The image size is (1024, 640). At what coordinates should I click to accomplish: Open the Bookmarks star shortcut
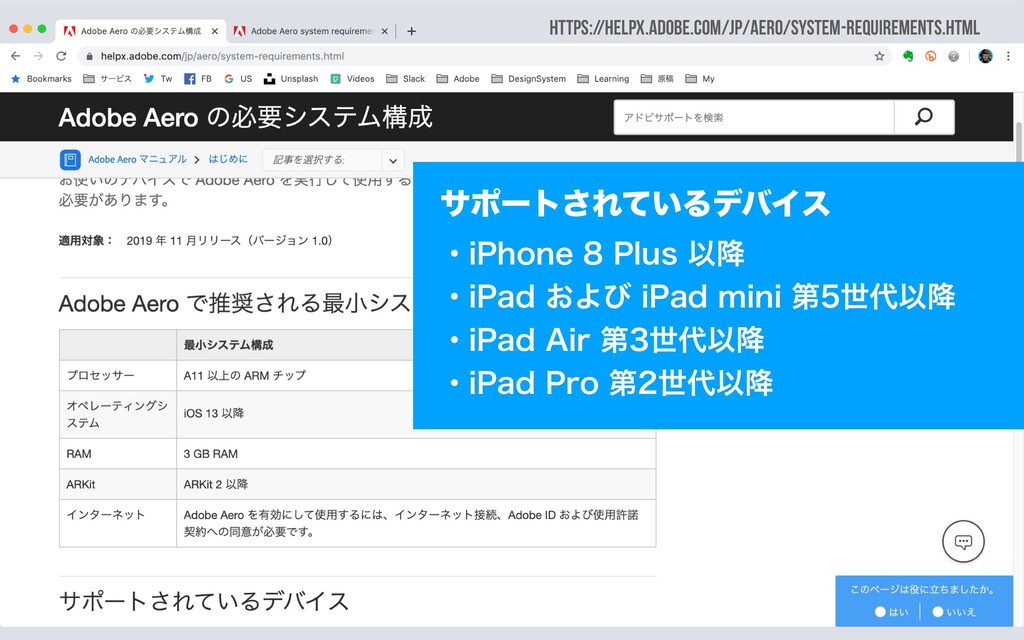41,79
